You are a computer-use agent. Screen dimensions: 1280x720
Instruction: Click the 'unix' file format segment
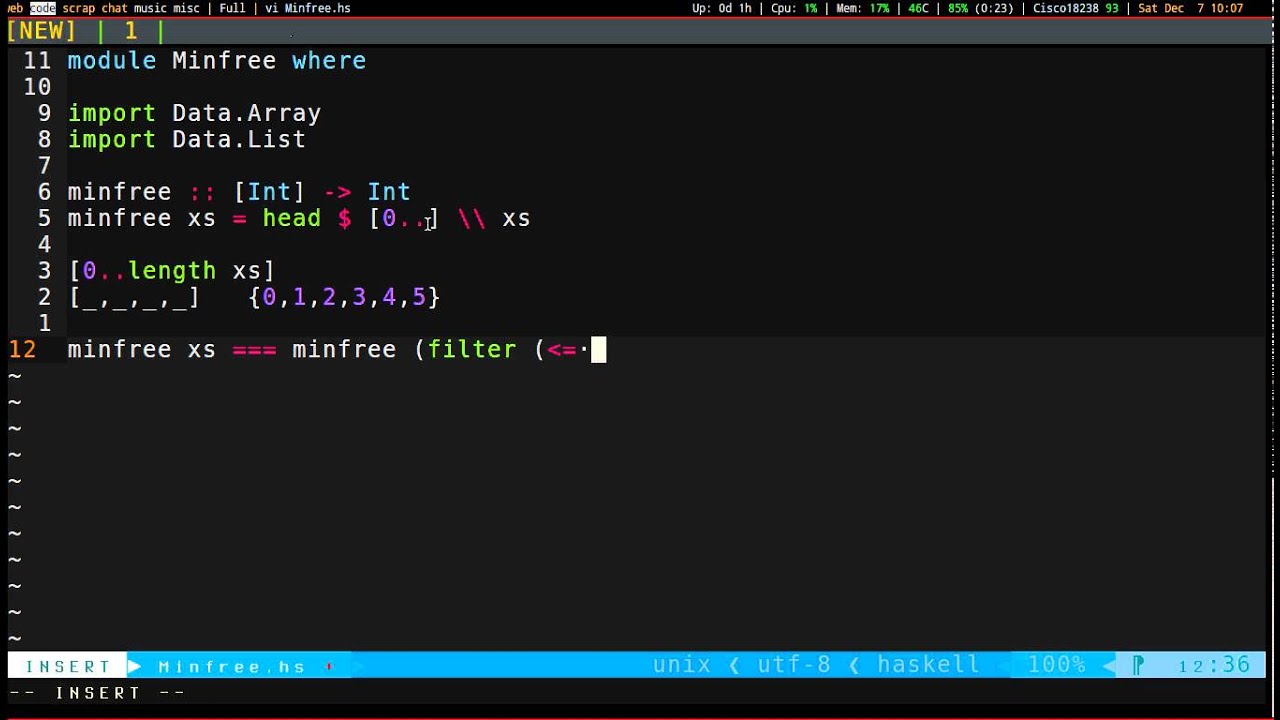tap(682, 665)
